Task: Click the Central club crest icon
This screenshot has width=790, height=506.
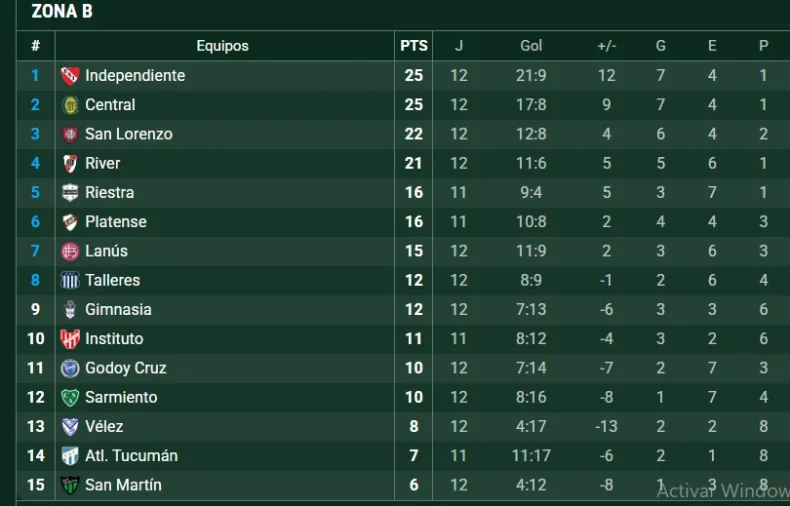Action: click(x=70, y=105)
